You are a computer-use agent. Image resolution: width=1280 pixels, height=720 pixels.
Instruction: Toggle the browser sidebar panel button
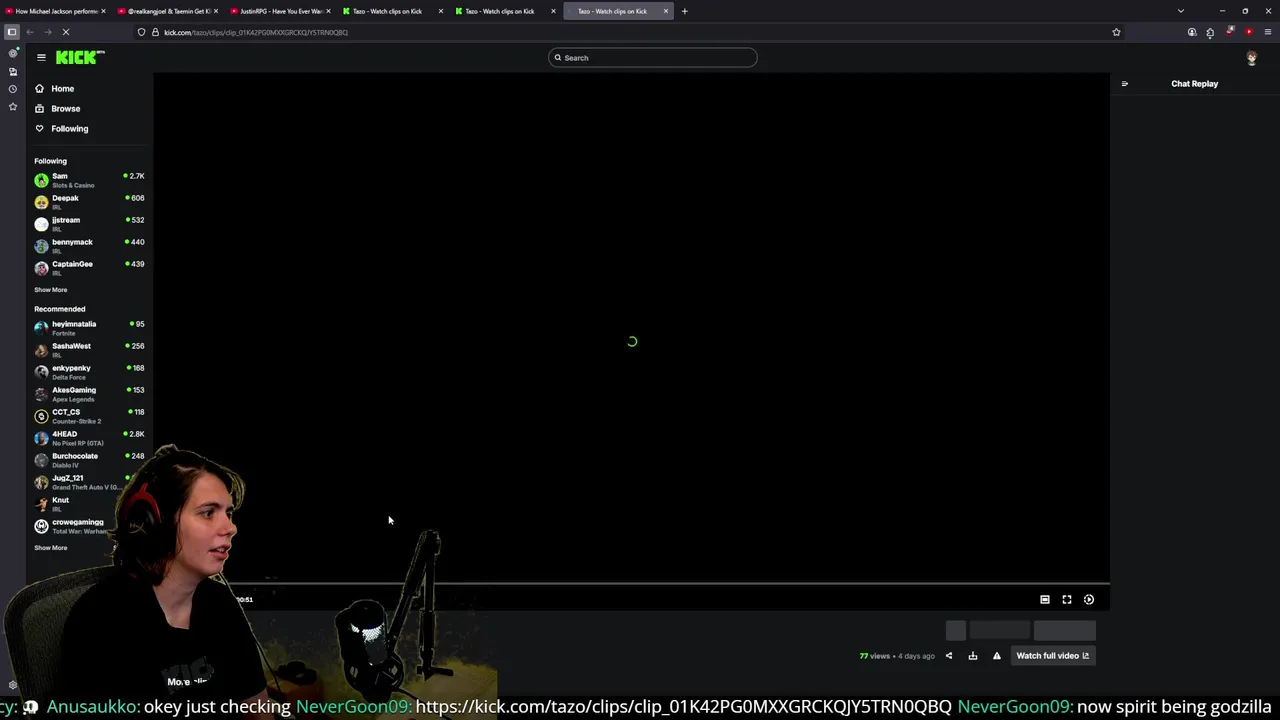point(12,32)
